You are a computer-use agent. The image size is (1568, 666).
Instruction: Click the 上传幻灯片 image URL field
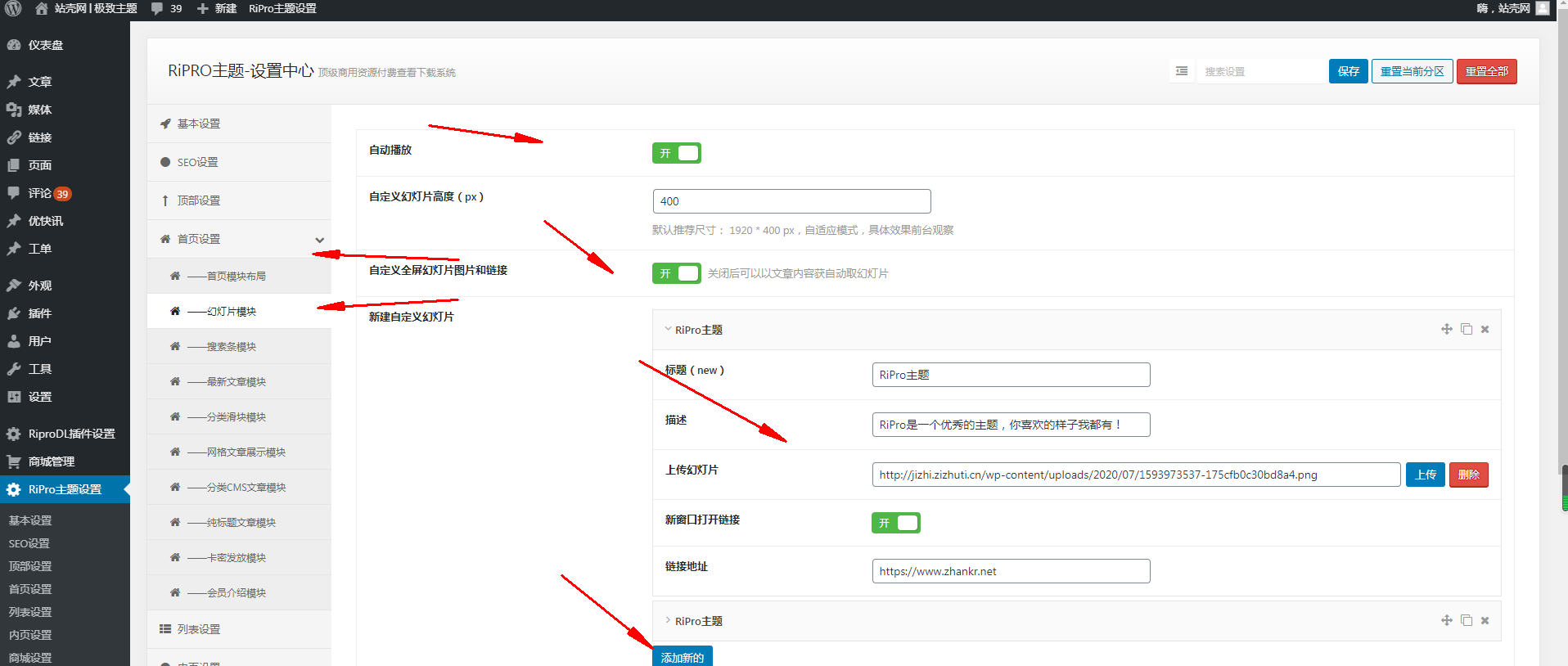click(x=1136, y=475)
